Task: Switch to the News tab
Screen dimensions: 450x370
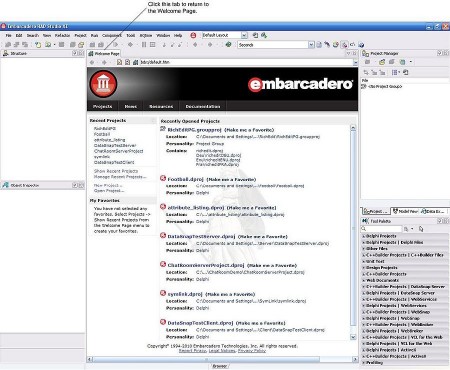Action: click(x=131, y=106)
